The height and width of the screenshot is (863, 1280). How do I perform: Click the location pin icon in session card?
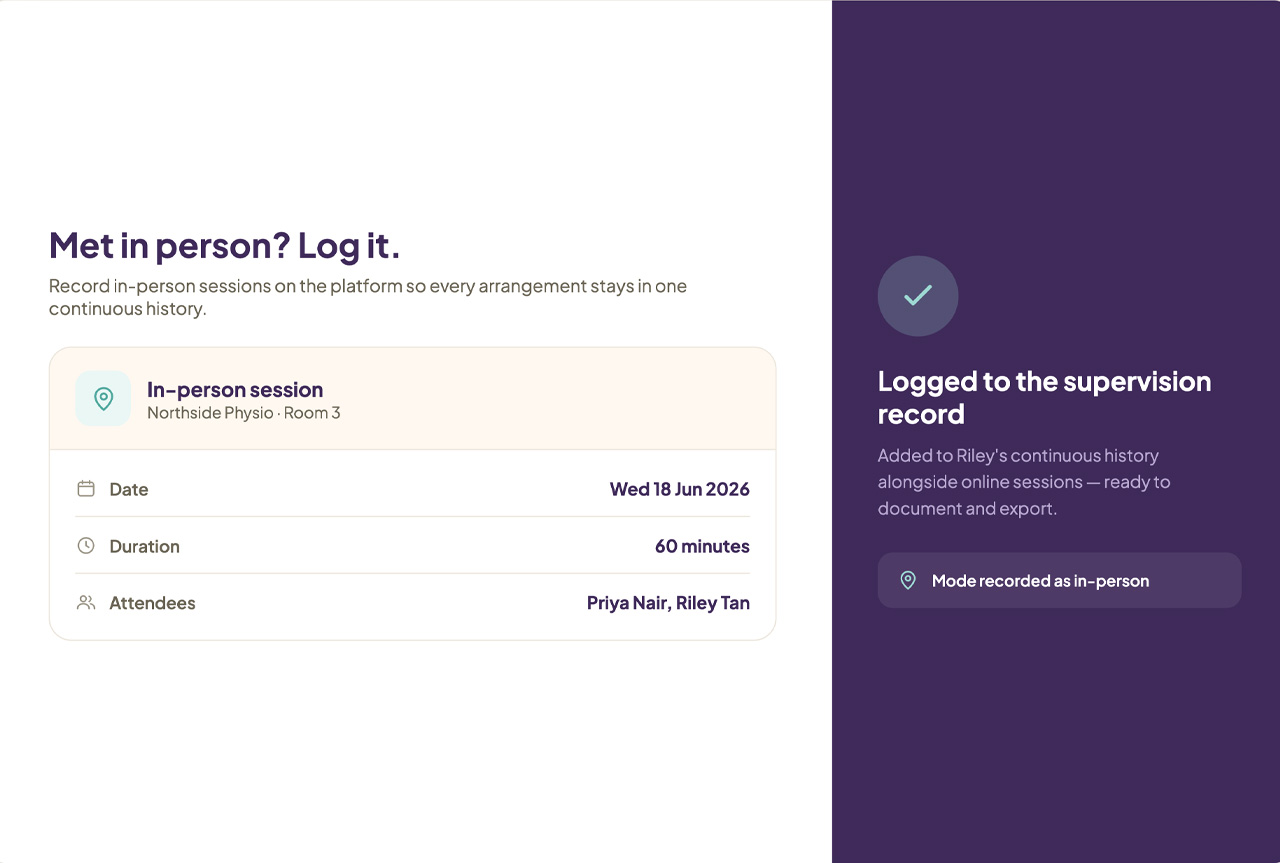[103, 398]
